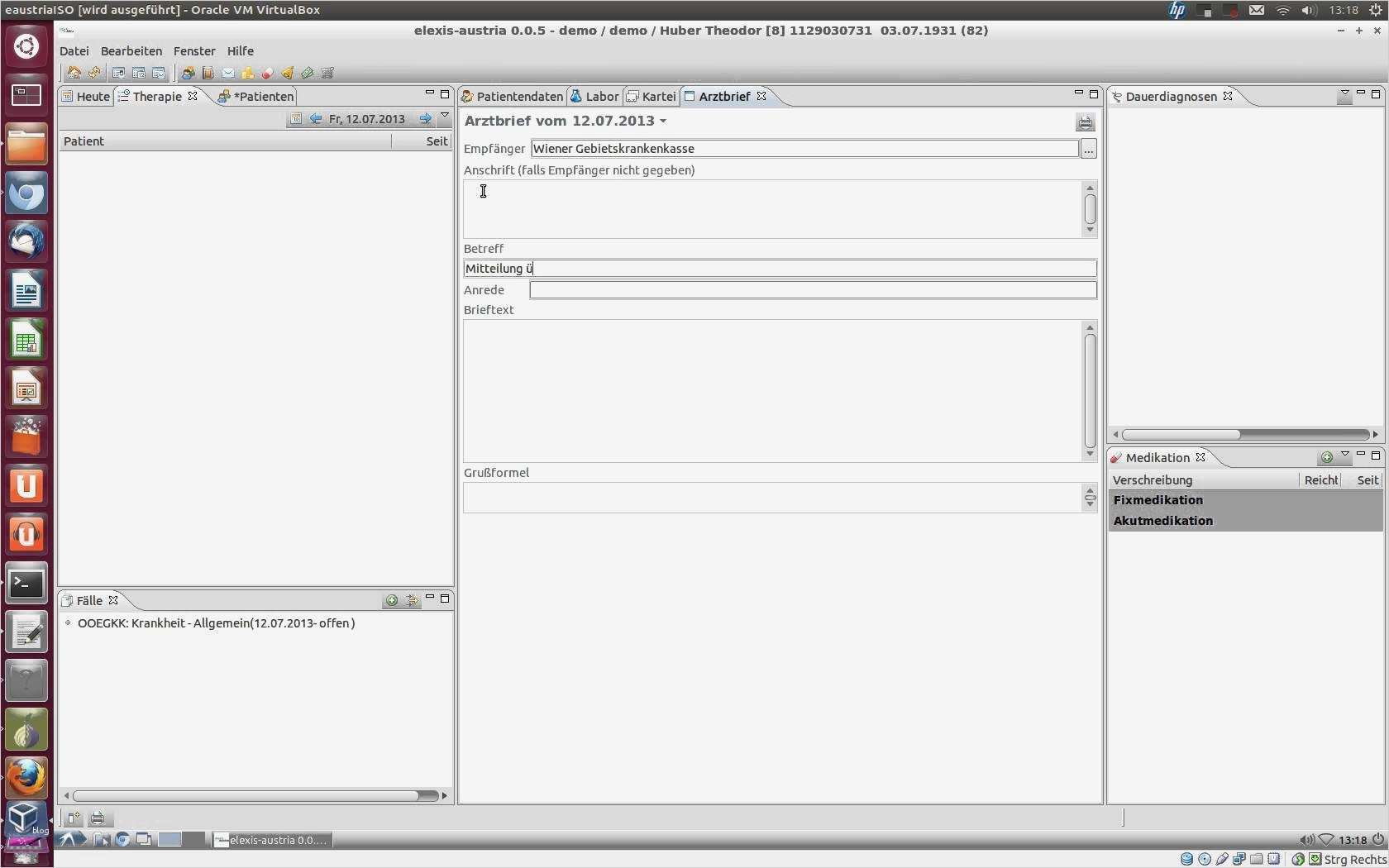Open Terminal from the Ubuntu launcher
The height and width of the screenshot is (868, 1389).
click(26, 584)
